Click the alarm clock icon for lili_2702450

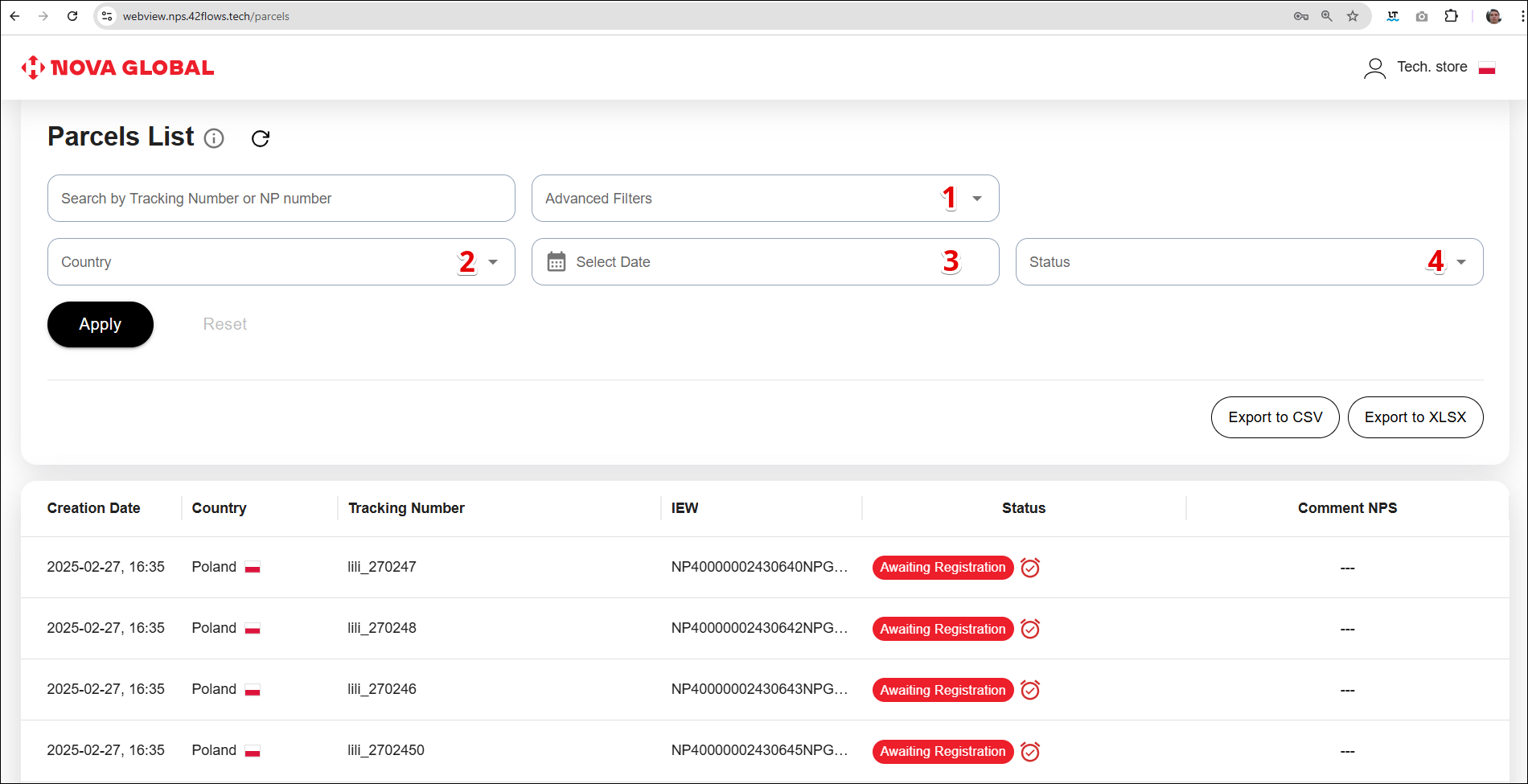click(1030, 752)
